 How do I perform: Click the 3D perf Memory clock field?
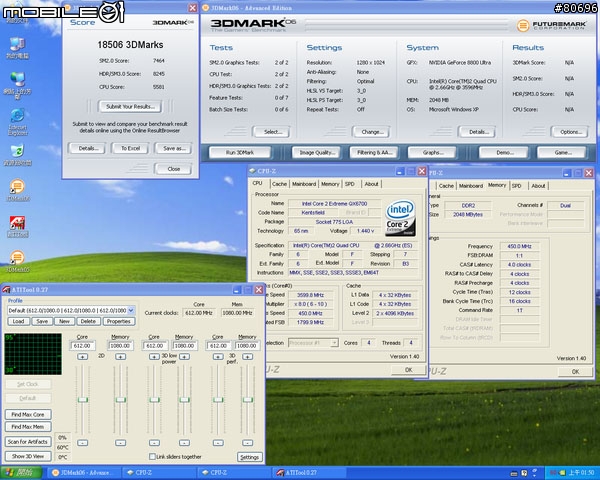247,346
